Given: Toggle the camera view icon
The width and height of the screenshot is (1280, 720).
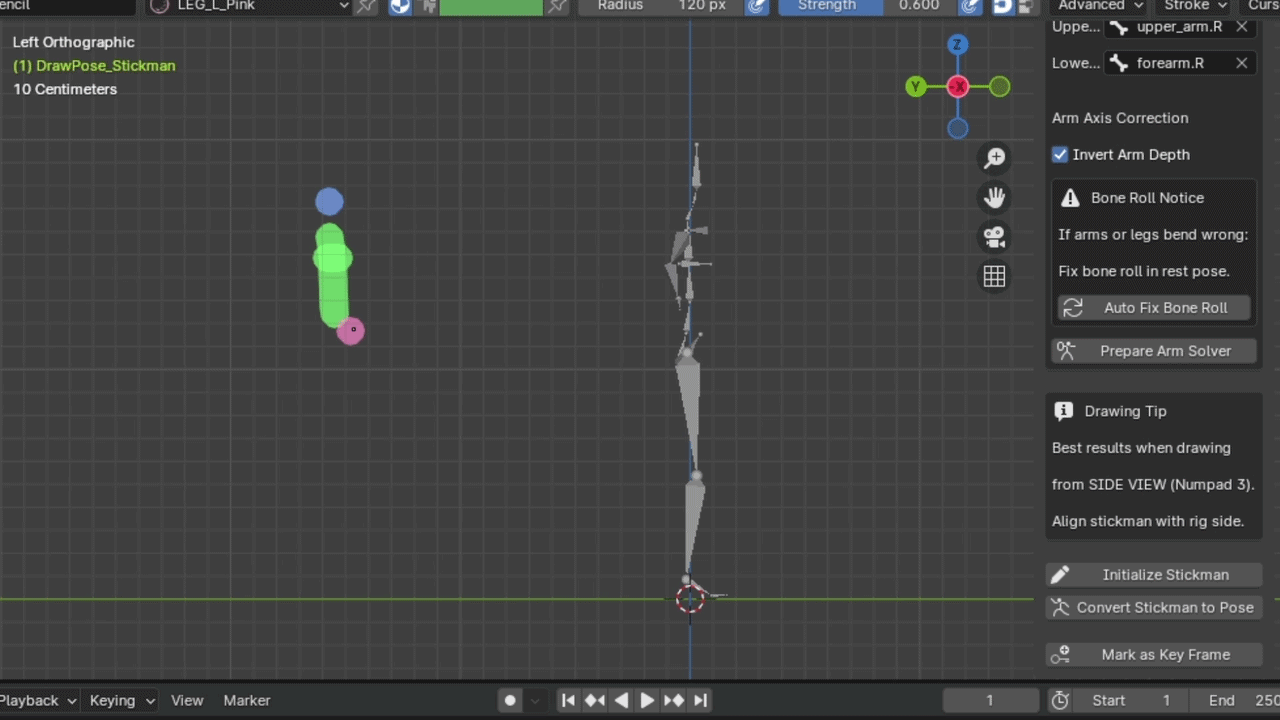Looking at the screenshot, I should 994,237.
